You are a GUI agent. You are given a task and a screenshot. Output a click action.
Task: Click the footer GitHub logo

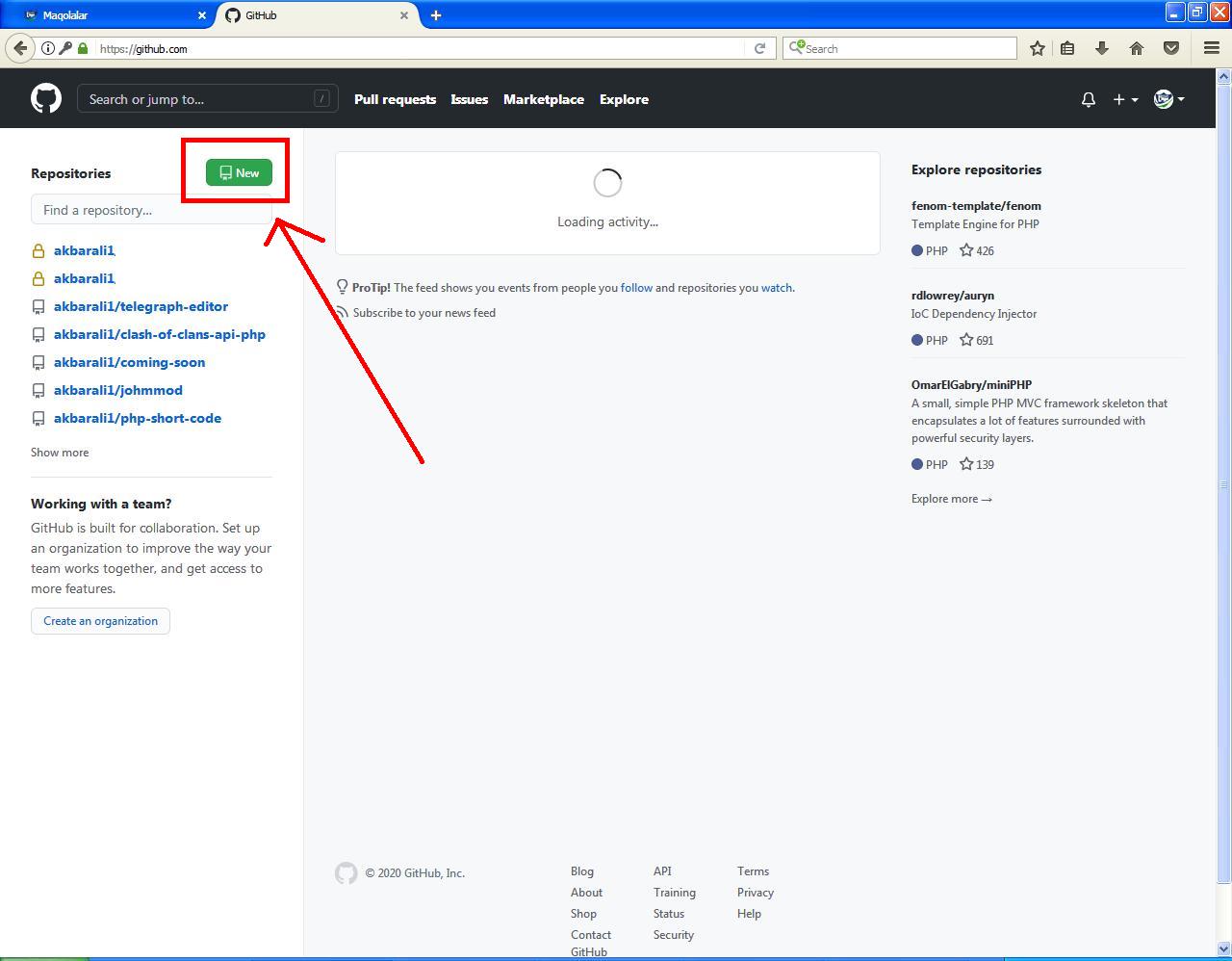(346, 872)
